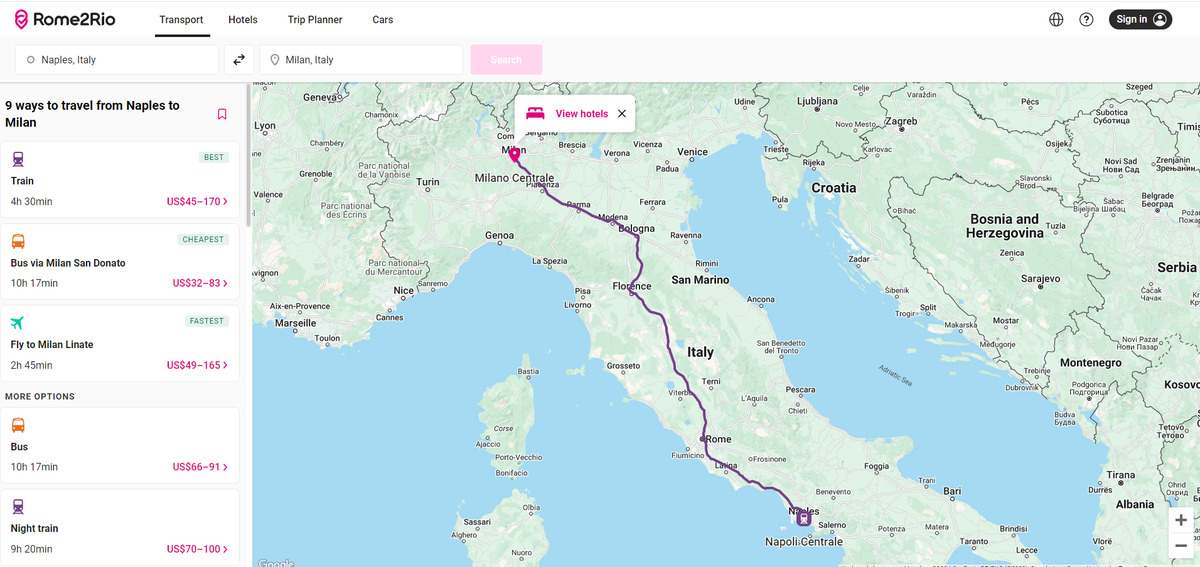Screen dimensions: 1200x567
Task: Click the Sign in button
Action: (1140, 19)
